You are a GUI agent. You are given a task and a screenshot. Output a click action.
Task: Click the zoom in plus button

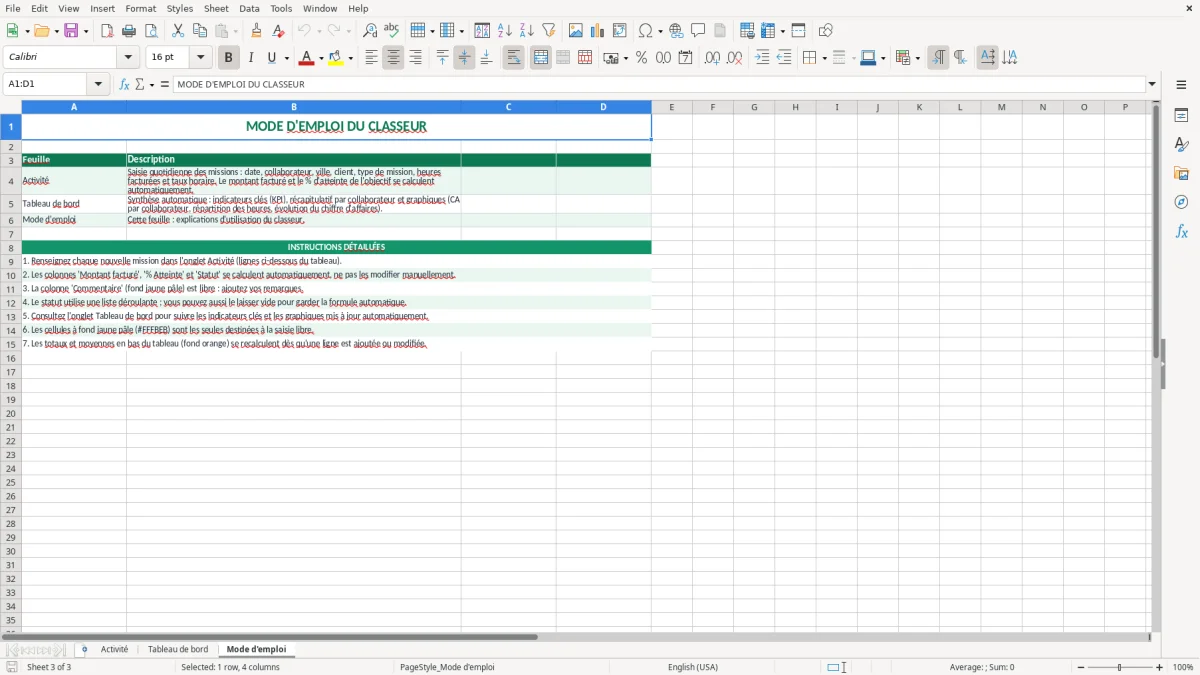click(x=1160, y=667)
